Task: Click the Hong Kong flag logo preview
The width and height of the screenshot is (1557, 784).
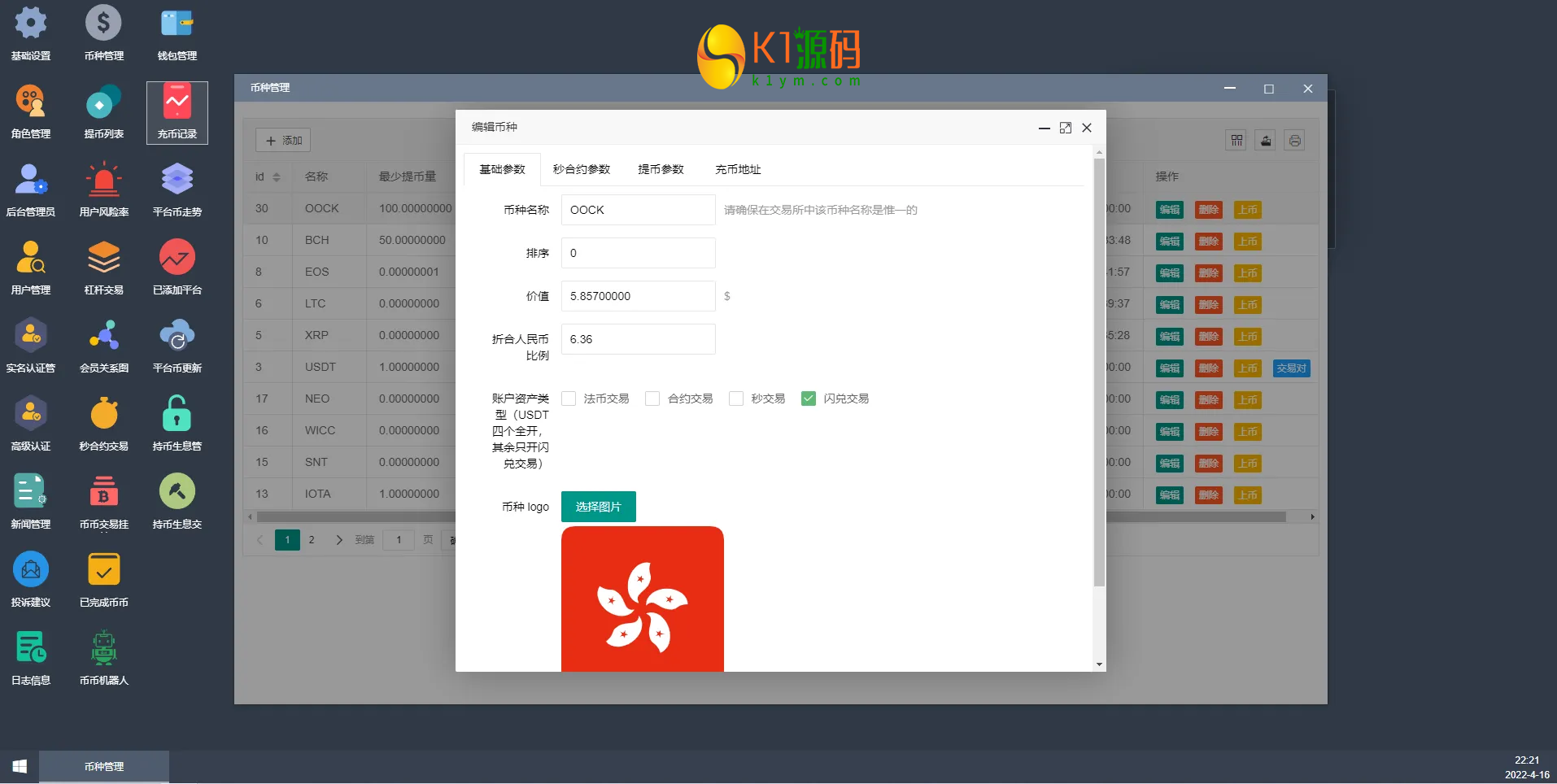Action: [x=643, y=599]
